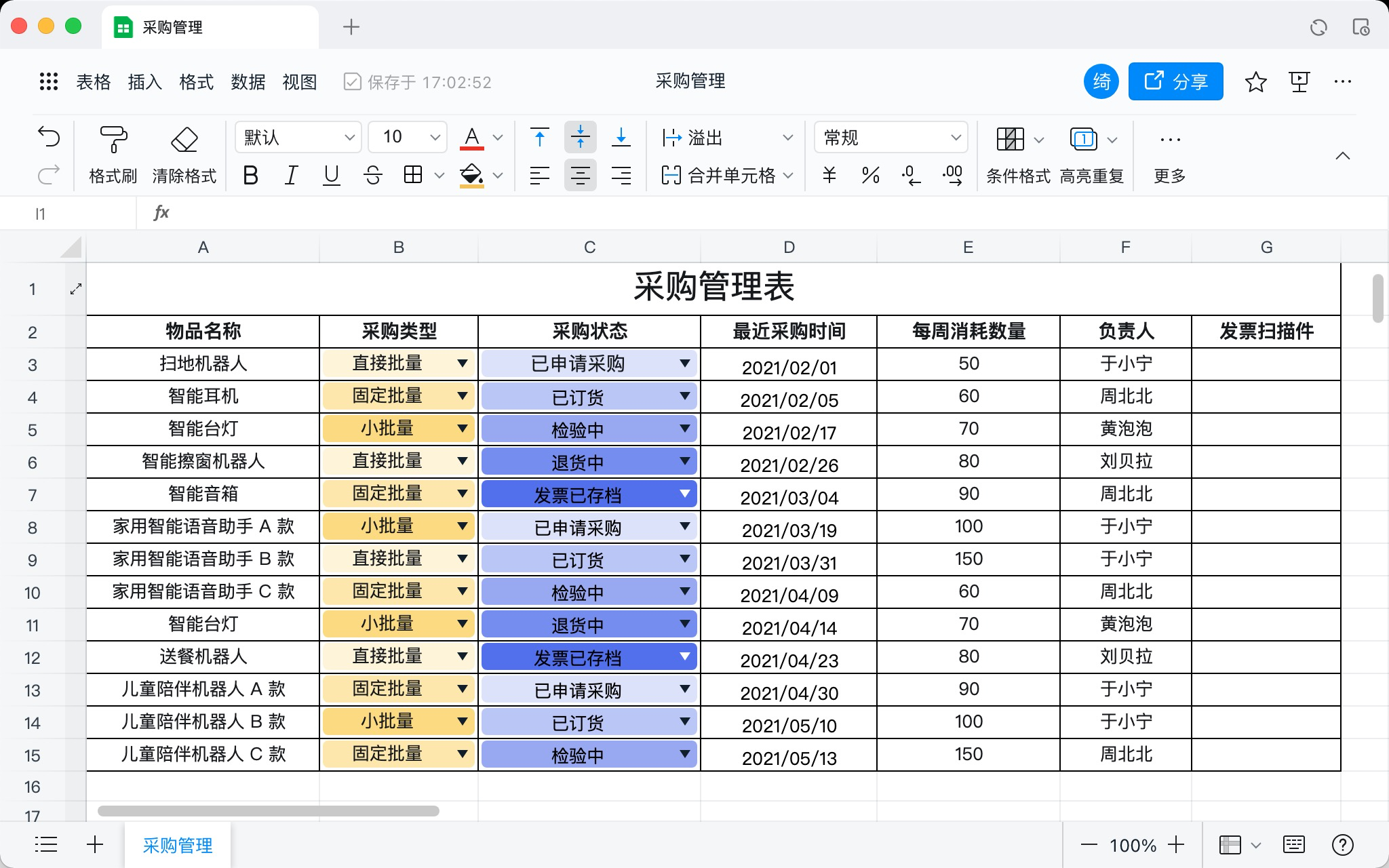Click the 分享 share button

tap(1177, 81)
